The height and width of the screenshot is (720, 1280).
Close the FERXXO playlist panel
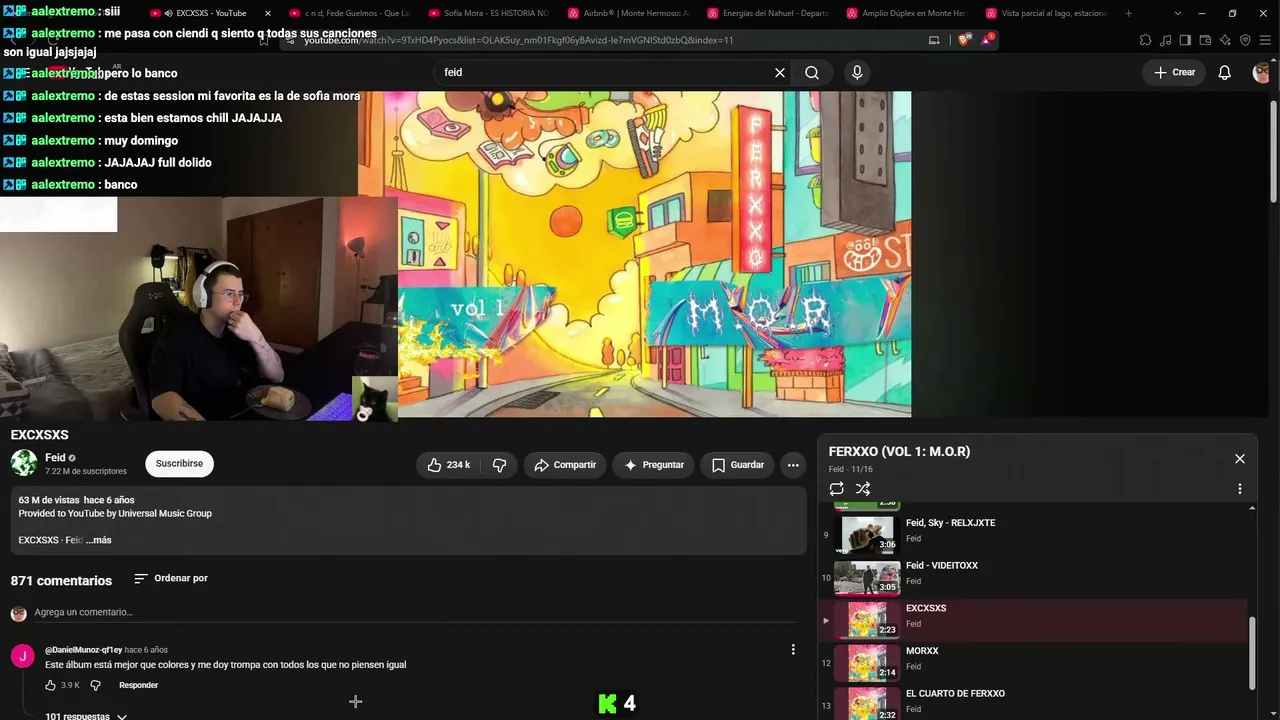point(1240,459)
